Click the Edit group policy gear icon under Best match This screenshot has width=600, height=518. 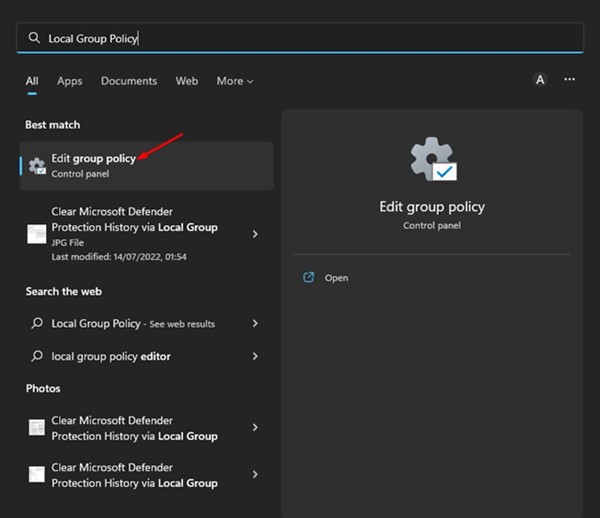37,166
